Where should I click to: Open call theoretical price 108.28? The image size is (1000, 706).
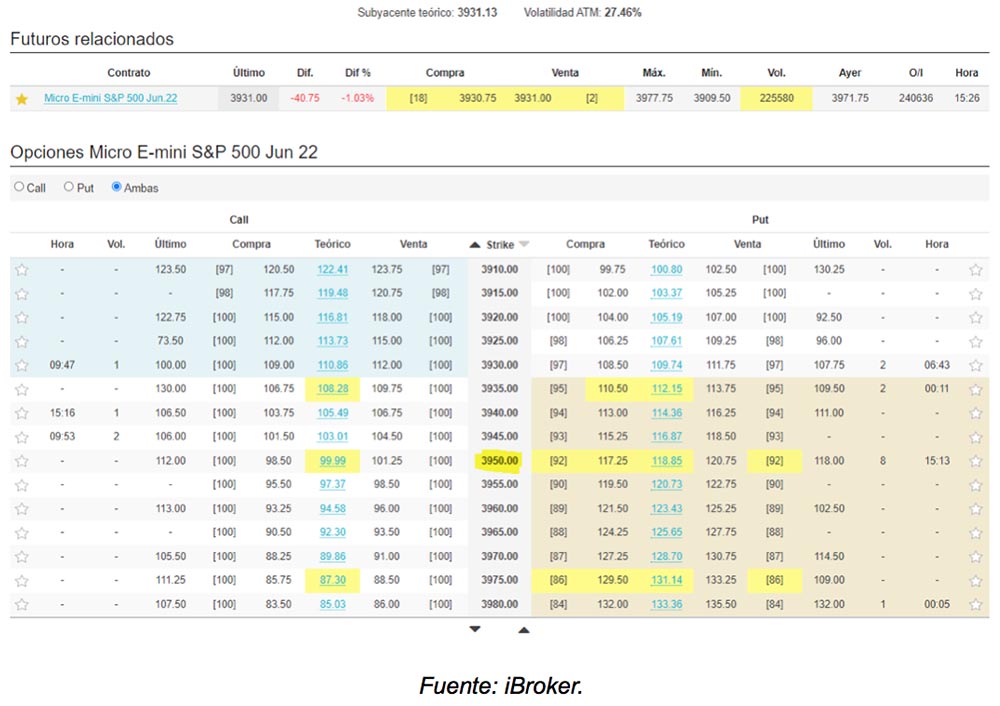[x=333, y=388]
